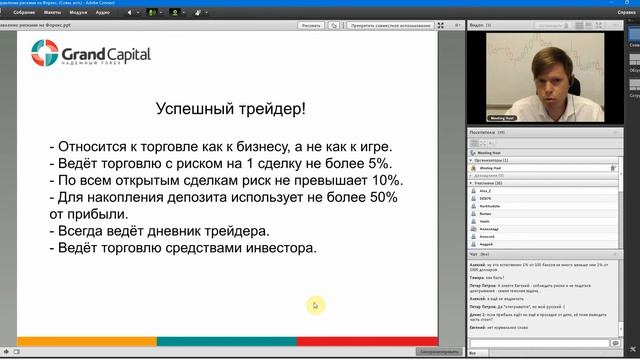Toggle the speaker audio icon

(x=129, y=13)
